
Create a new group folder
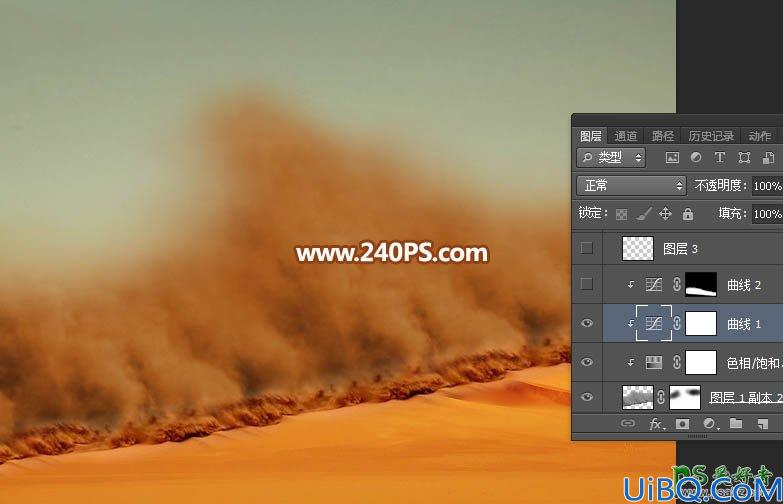coord(736,424)
